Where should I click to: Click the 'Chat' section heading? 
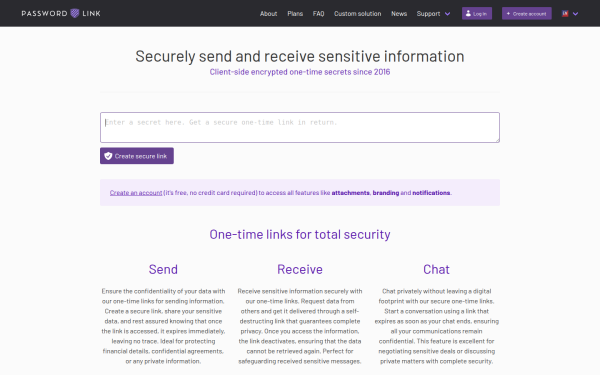coord(436,269)
